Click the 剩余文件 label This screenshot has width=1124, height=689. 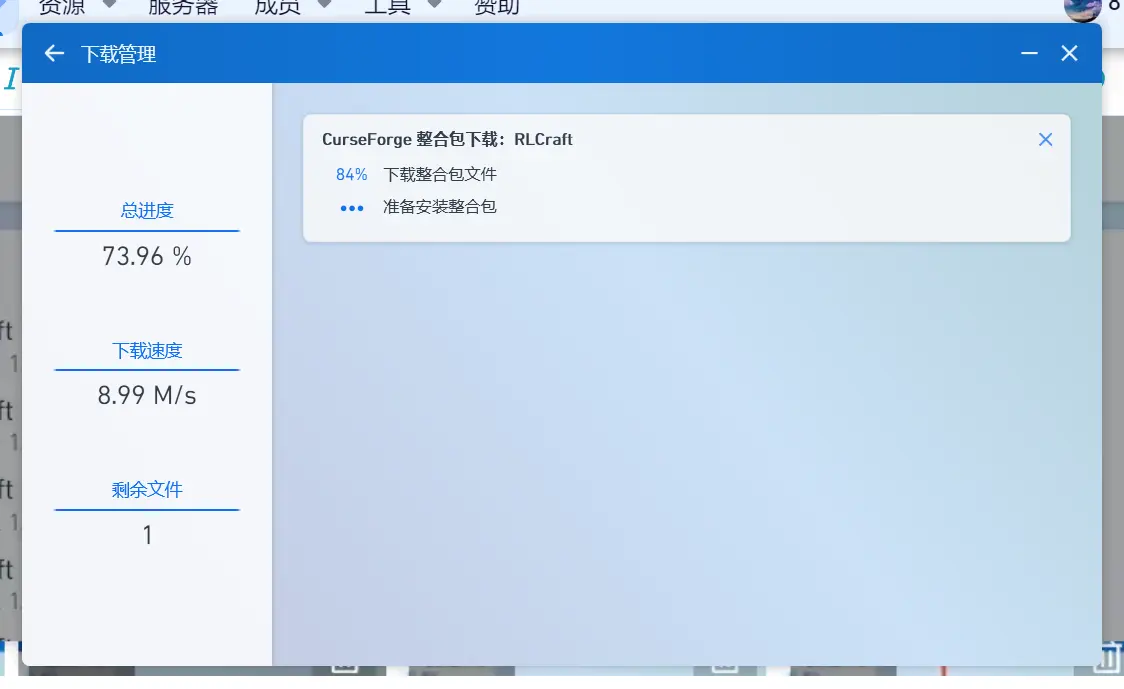pyautogui.click(x=146, y=490)
